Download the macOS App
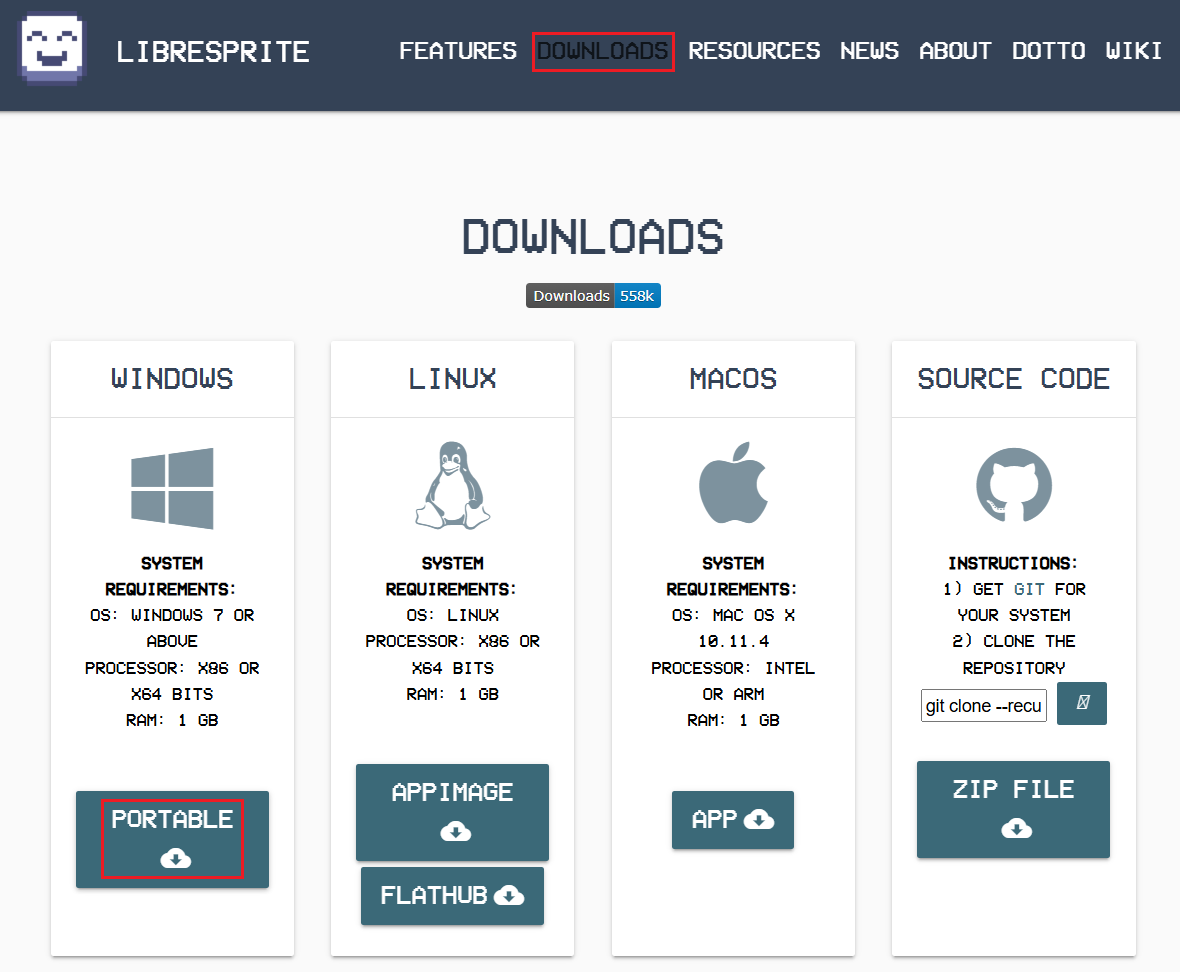Image resolution: width=1180 pixels, height=972 pixels. 733,819
